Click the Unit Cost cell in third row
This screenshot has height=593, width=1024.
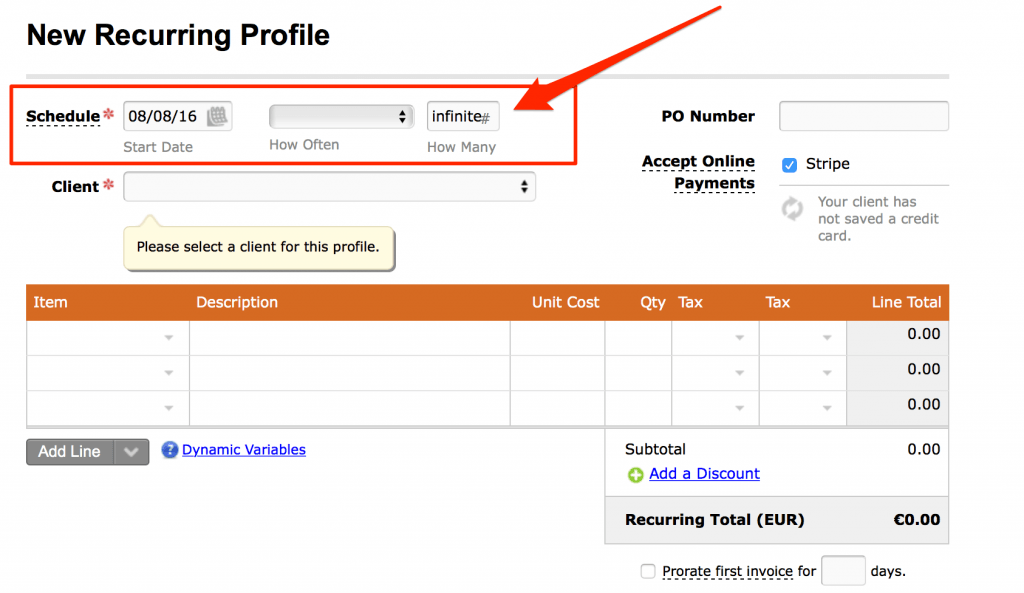point(558,408)
